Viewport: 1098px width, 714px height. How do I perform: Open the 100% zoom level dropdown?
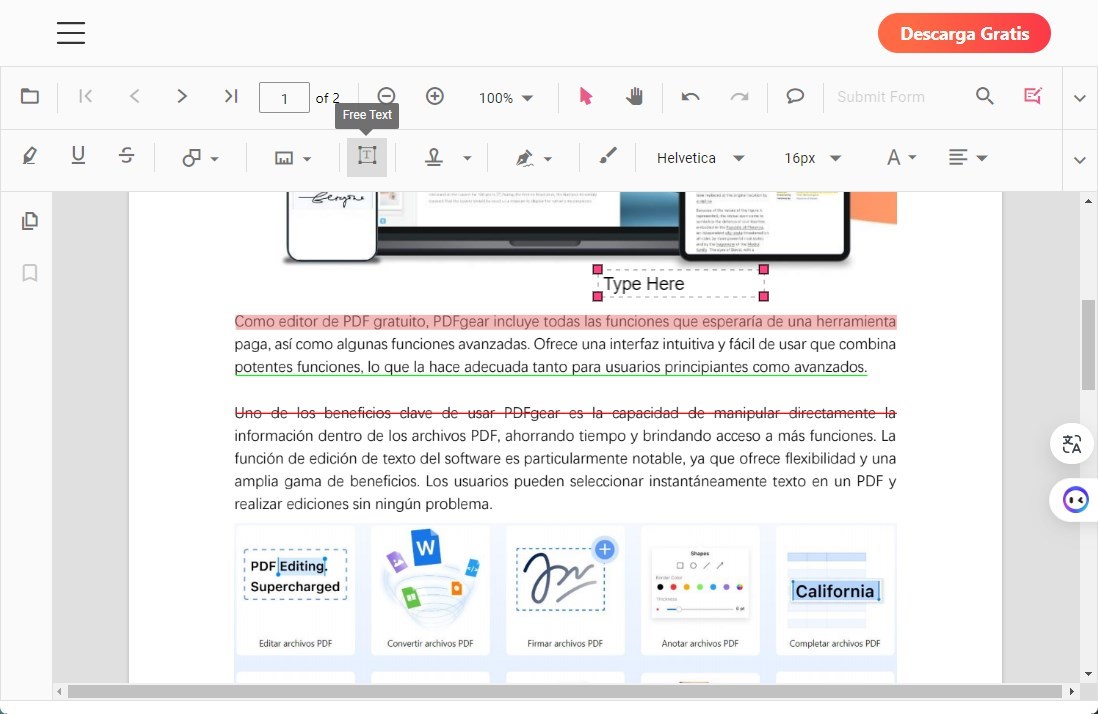click(505, 97)
